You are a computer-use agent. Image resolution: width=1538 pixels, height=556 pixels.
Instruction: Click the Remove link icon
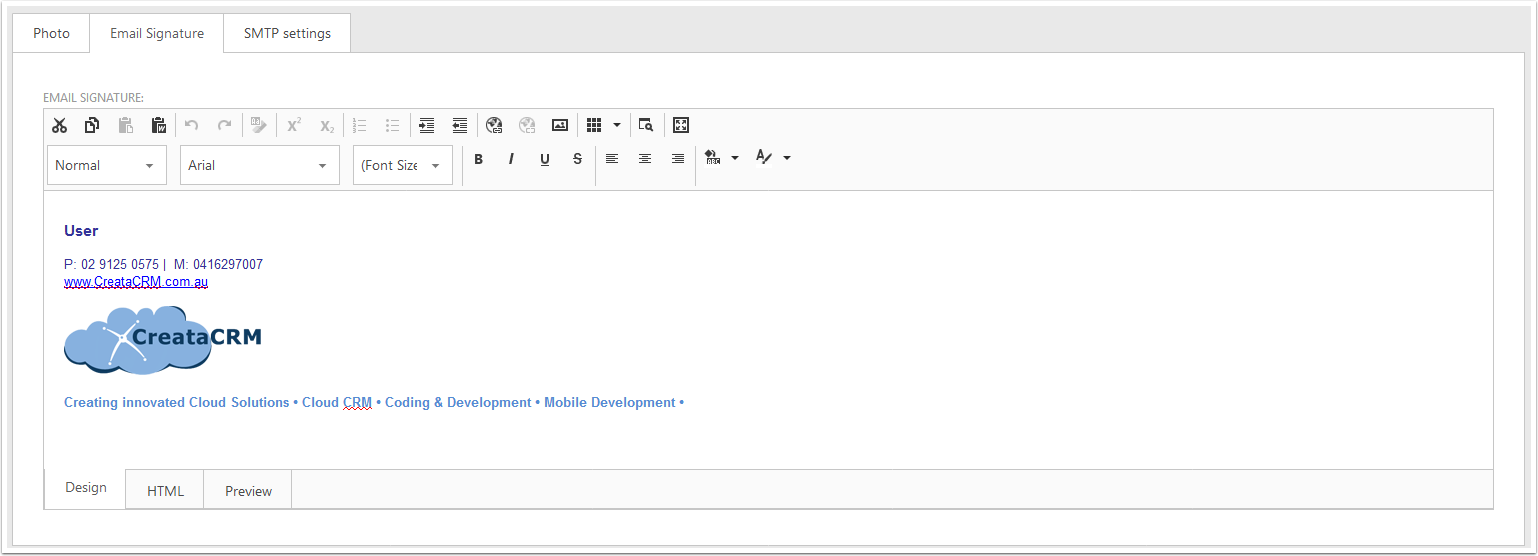[x=527, y=125]
